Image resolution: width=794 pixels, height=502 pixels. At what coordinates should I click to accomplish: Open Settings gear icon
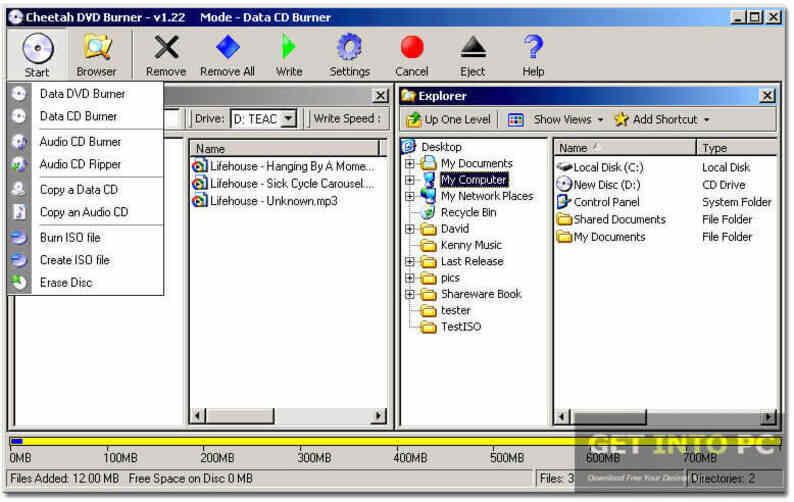pos(349,47)
